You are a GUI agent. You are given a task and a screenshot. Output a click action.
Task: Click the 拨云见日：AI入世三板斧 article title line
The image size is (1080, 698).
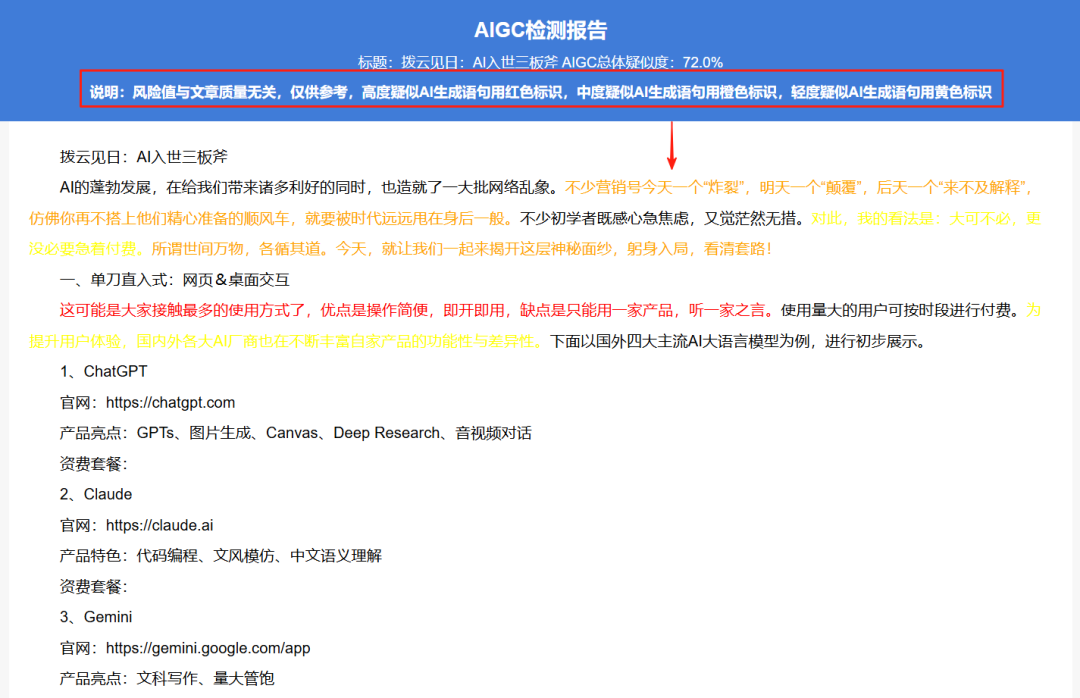(x=144, y=156)
